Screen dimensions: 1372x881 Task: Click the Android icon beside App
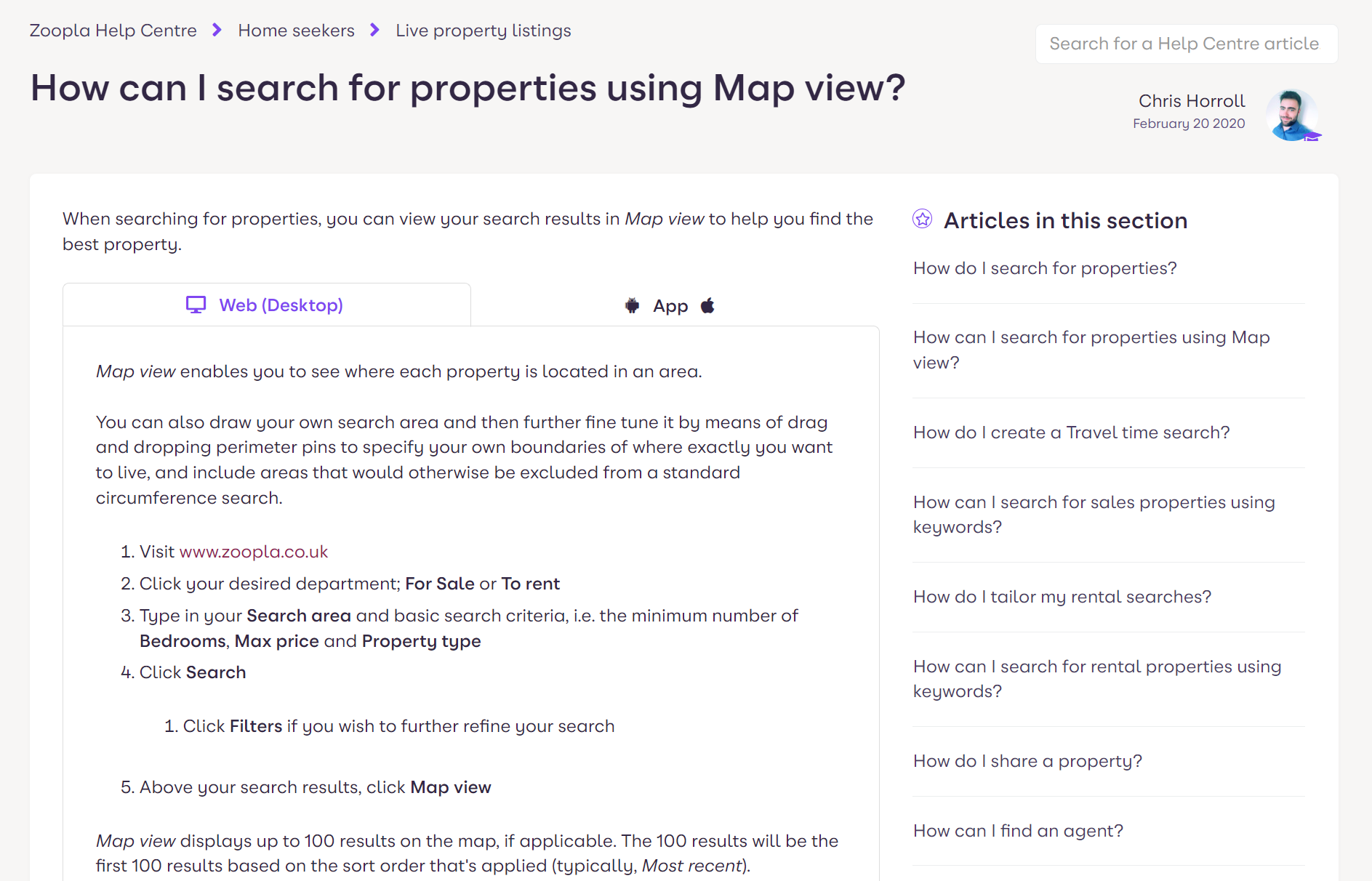pyautogui.click(x=633, y=306)
